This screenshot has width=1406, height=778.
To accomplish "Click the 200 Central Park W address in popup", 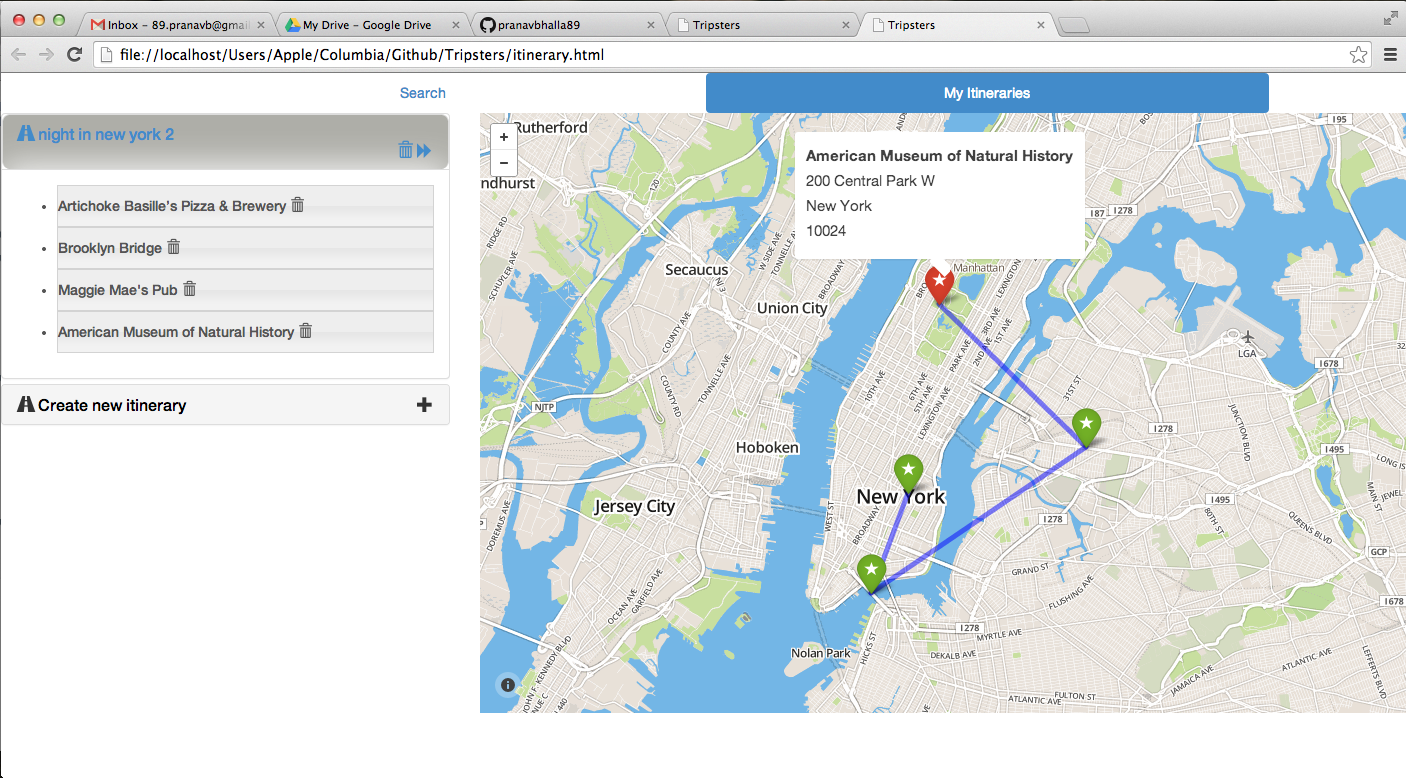I will (870, 181).
